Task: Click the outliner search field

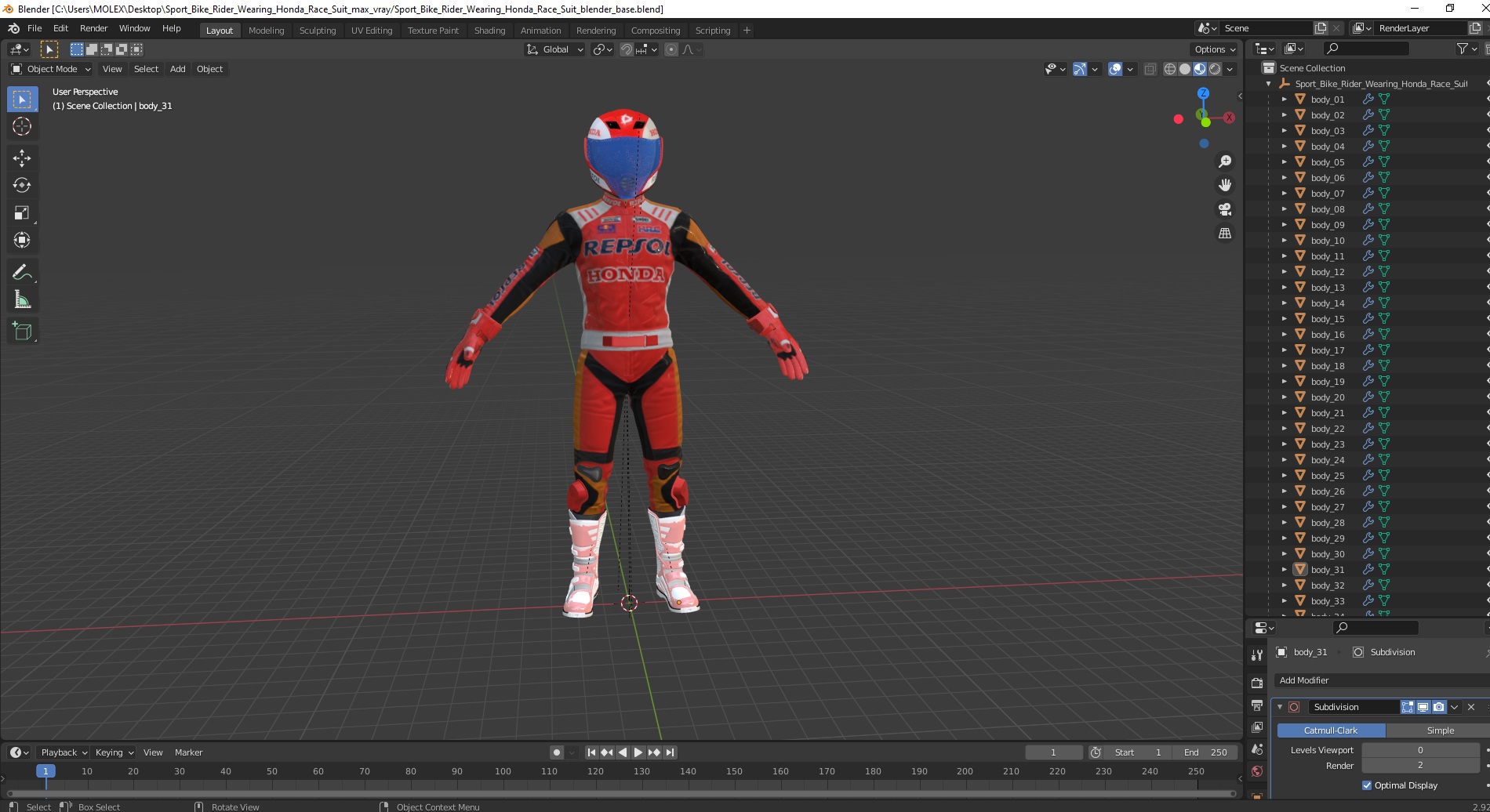Action: pyautogui.click(x=1365, y=49)
